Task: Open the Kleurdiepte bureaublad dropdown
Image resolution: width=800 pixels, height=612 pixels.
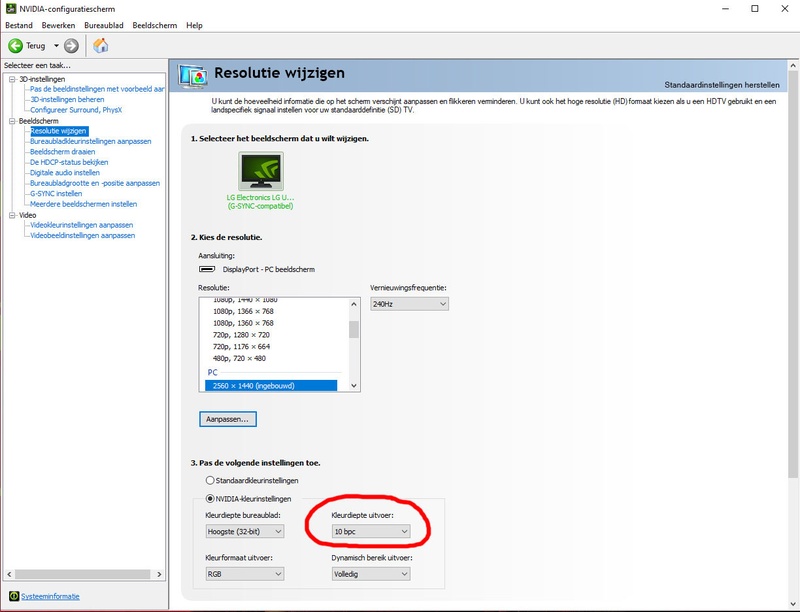Action: point(244,531)
